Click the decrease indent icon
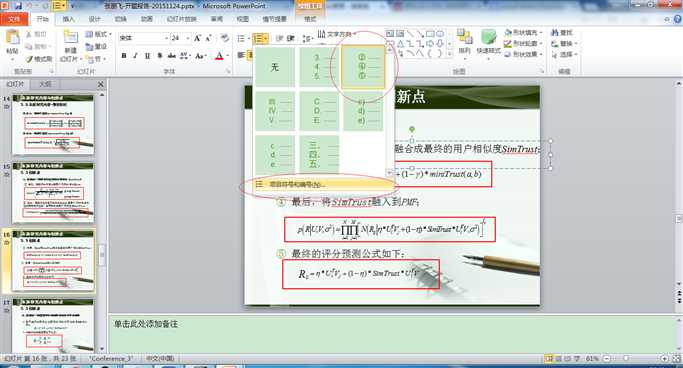This screenshot has height=368, width=683. pyautogui.click(x=280, y=38)
